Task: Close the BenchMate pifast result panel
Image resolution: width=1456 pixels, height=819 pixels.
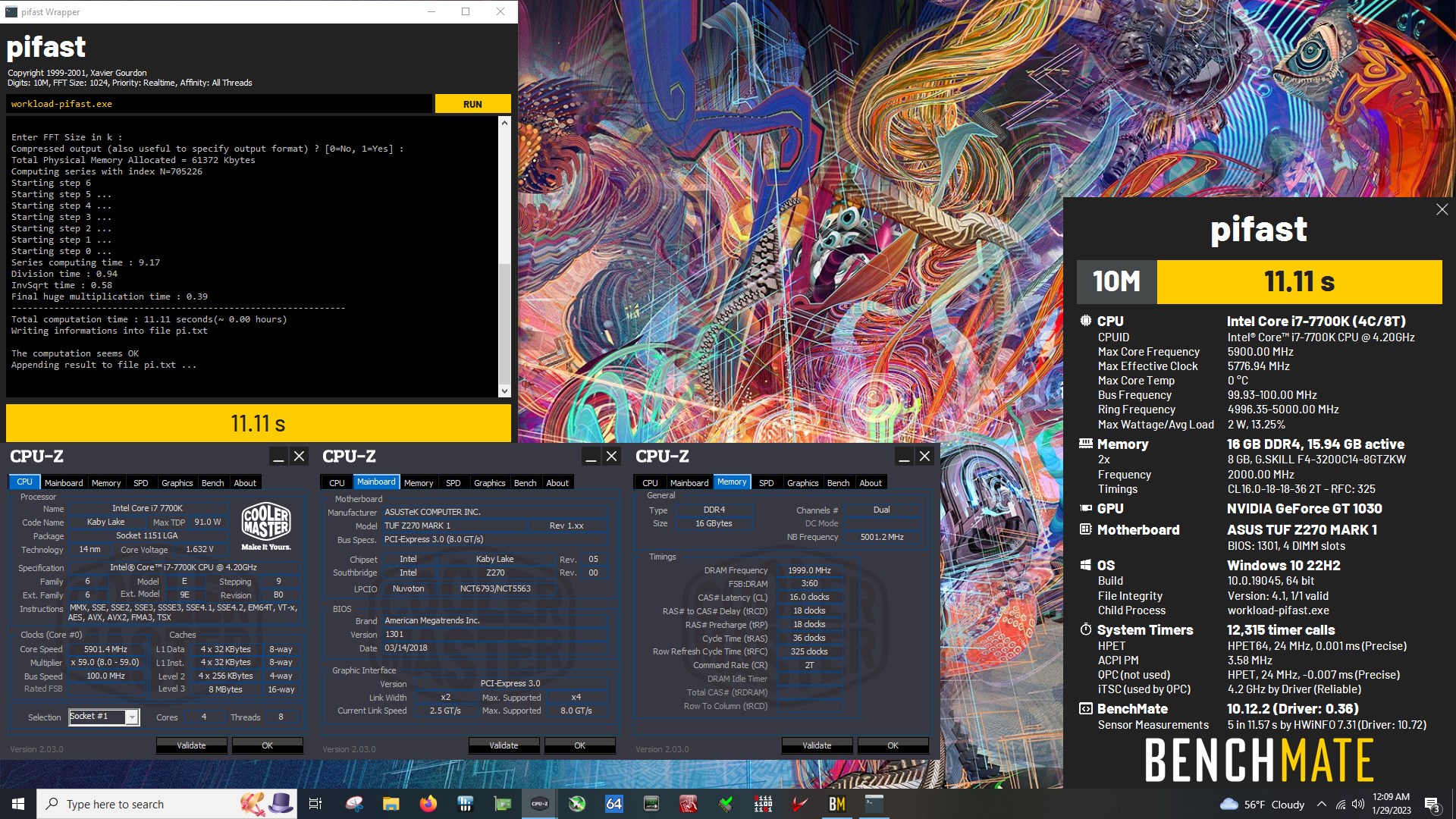Action: pos(1442,209)
